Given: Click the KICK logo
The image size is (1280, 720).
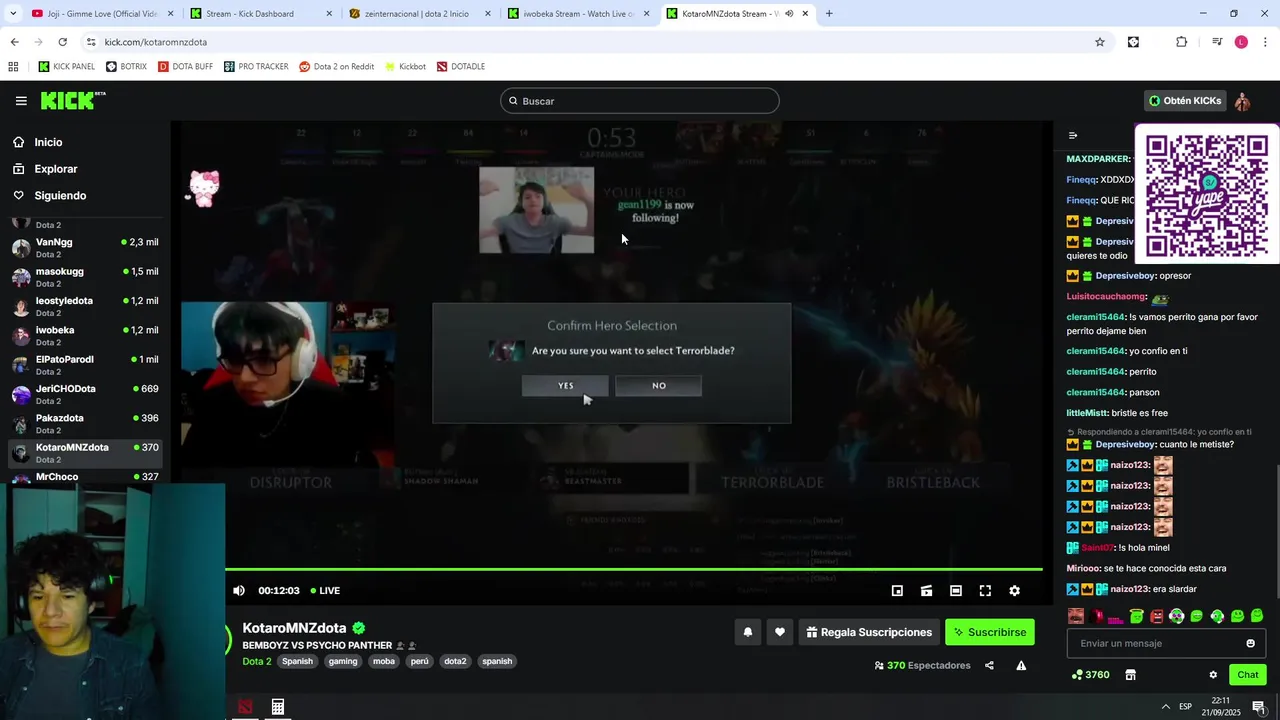Looking at the screenshot, I should click(73, 100).
